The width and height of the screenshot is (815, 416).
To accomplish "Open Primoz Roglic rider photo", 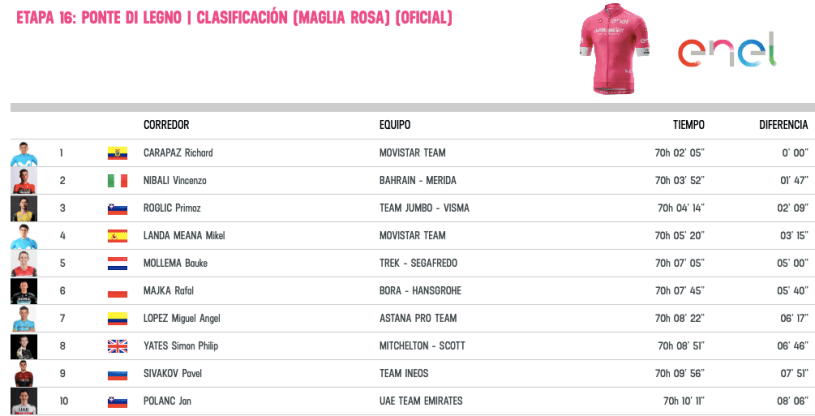I will point(24,208).
